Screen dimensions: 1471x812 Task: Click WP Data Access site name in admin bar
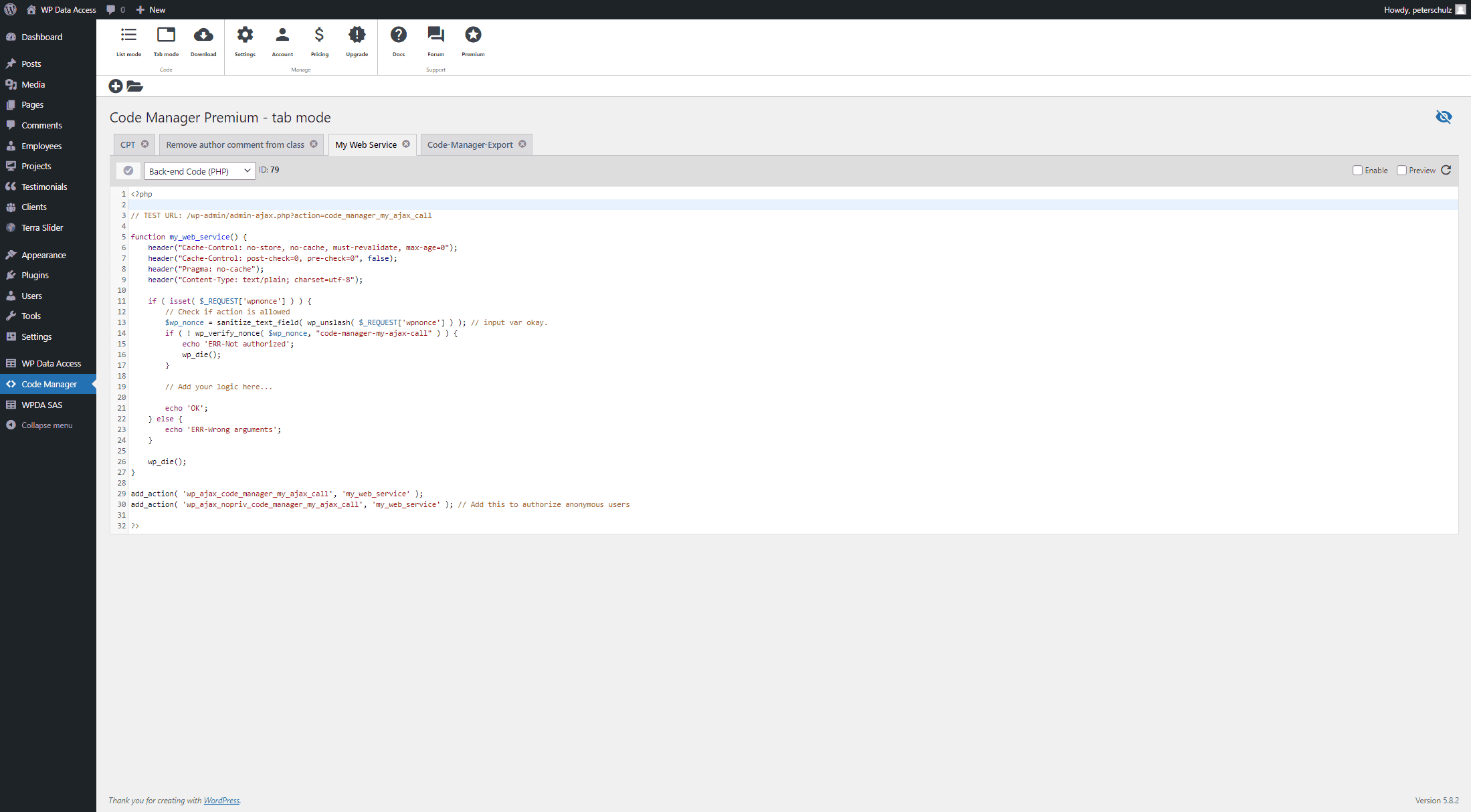pyautogui.click(x=62, y=9)
